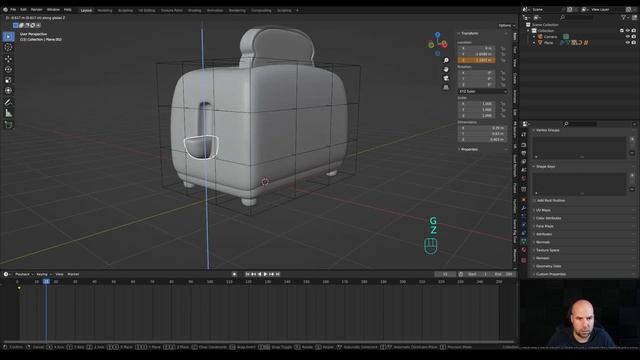The image size is (640, 360).
Task: Switch perspective/orthographic view grid icon
Action: click(x=446, y=87)
